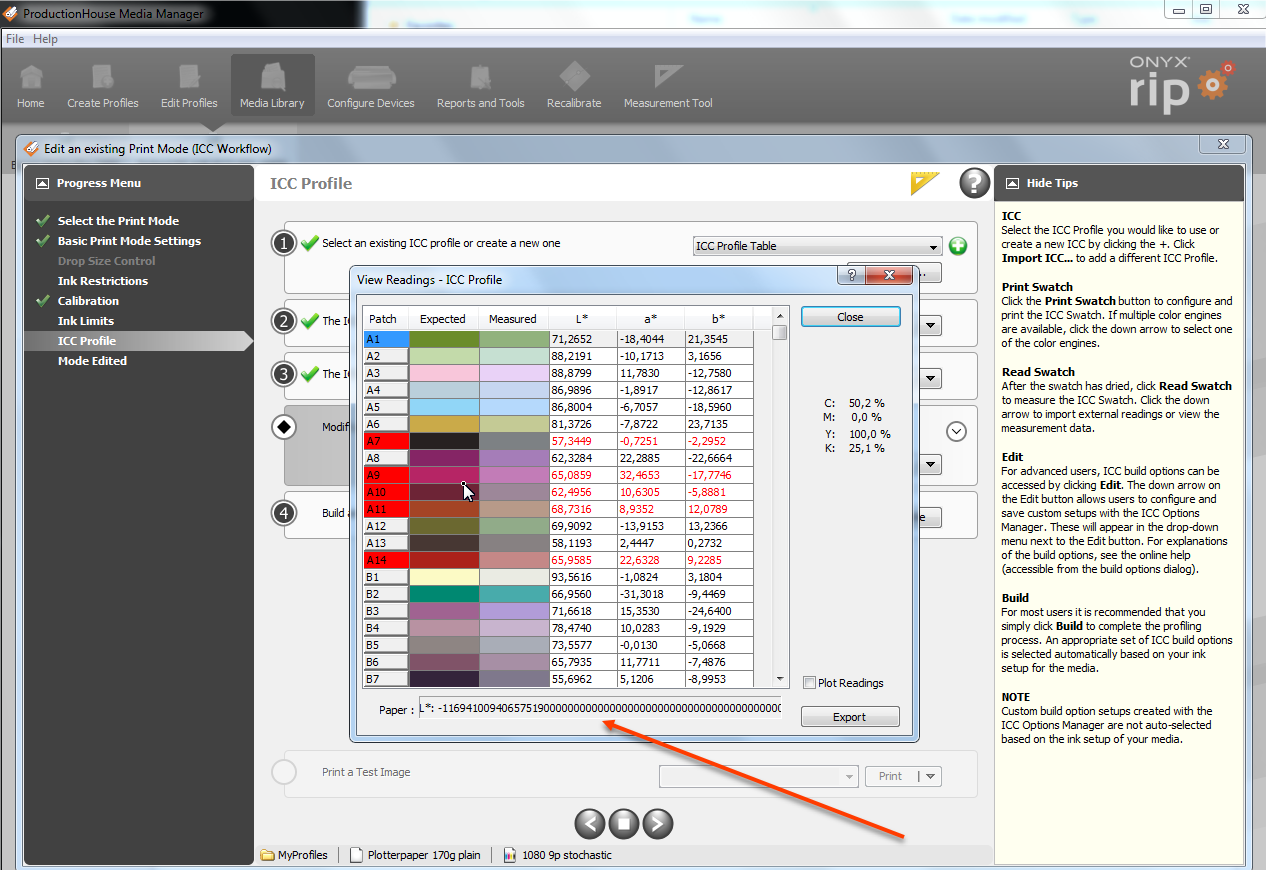Close the View Readings dialog via Close button
This screenshot has width=1266, height=870.
tap(850, 317)
